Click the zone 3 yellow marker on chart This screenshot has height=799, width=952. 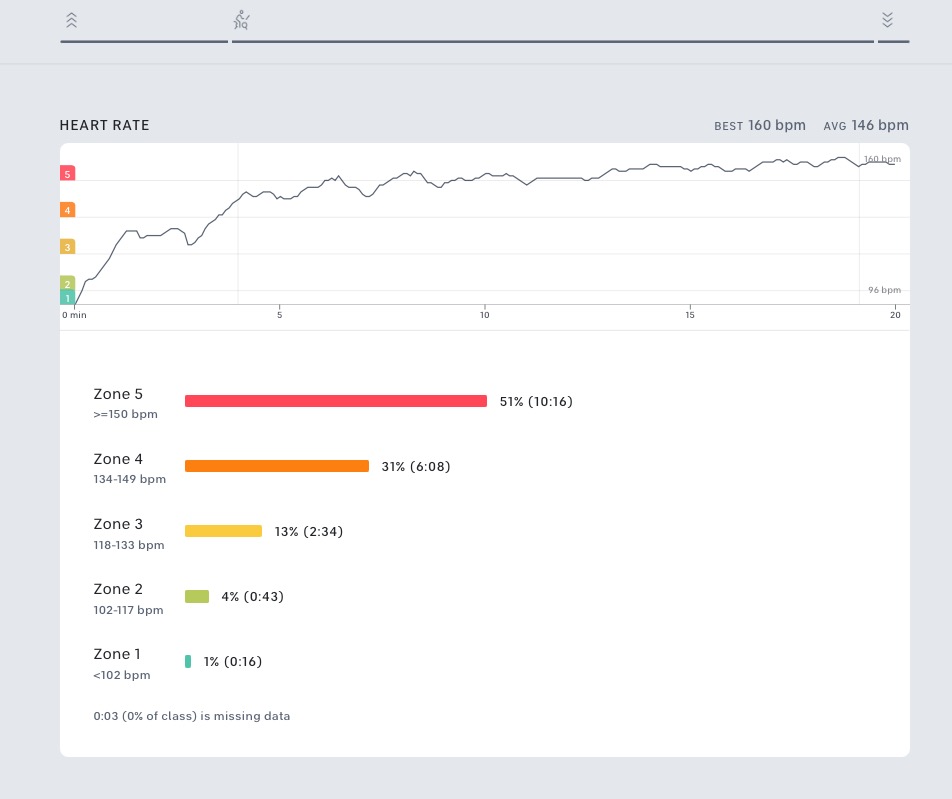point(67,246)
